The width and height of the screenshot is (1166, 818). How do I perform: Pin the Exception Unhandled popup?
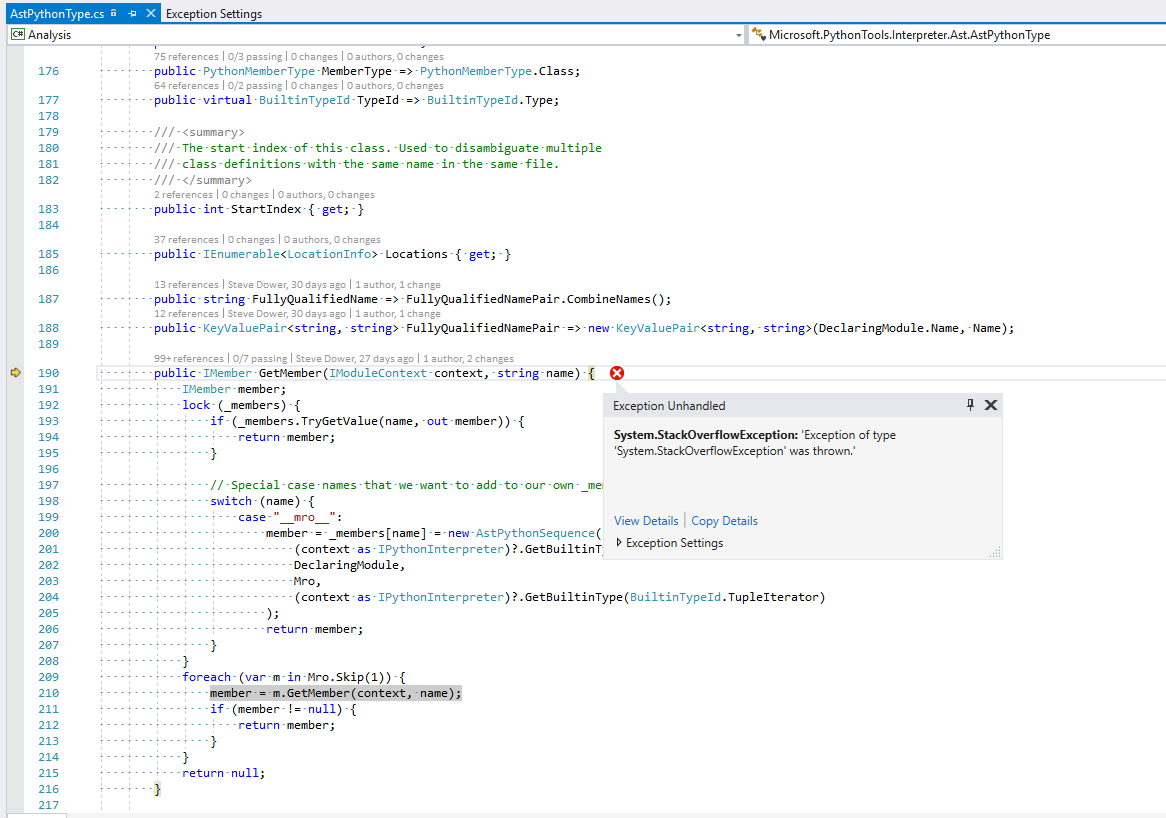[970, 405]
